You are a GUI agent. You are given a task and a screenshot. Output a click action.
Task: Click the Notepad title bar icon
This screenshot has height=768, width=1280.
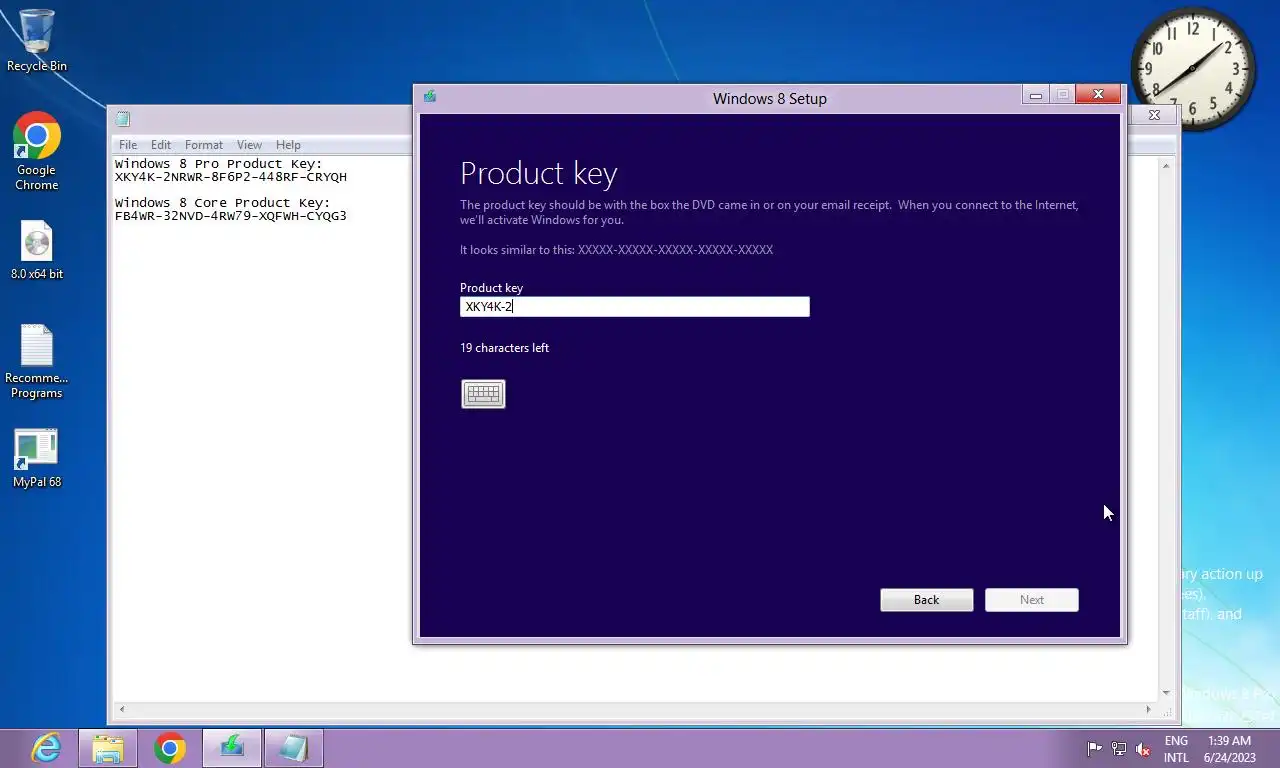click(123, 119)
